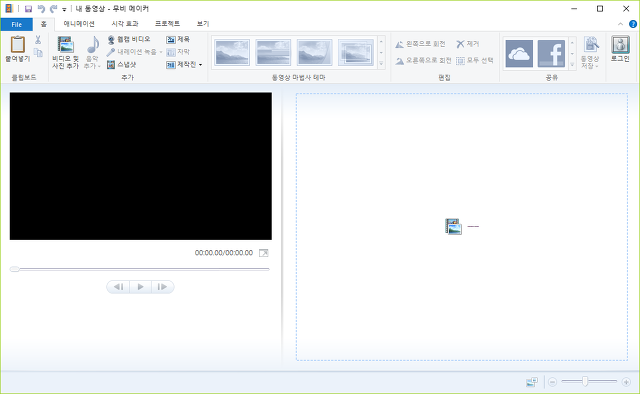Switch to View (보기) tab

tap(203, 24)
